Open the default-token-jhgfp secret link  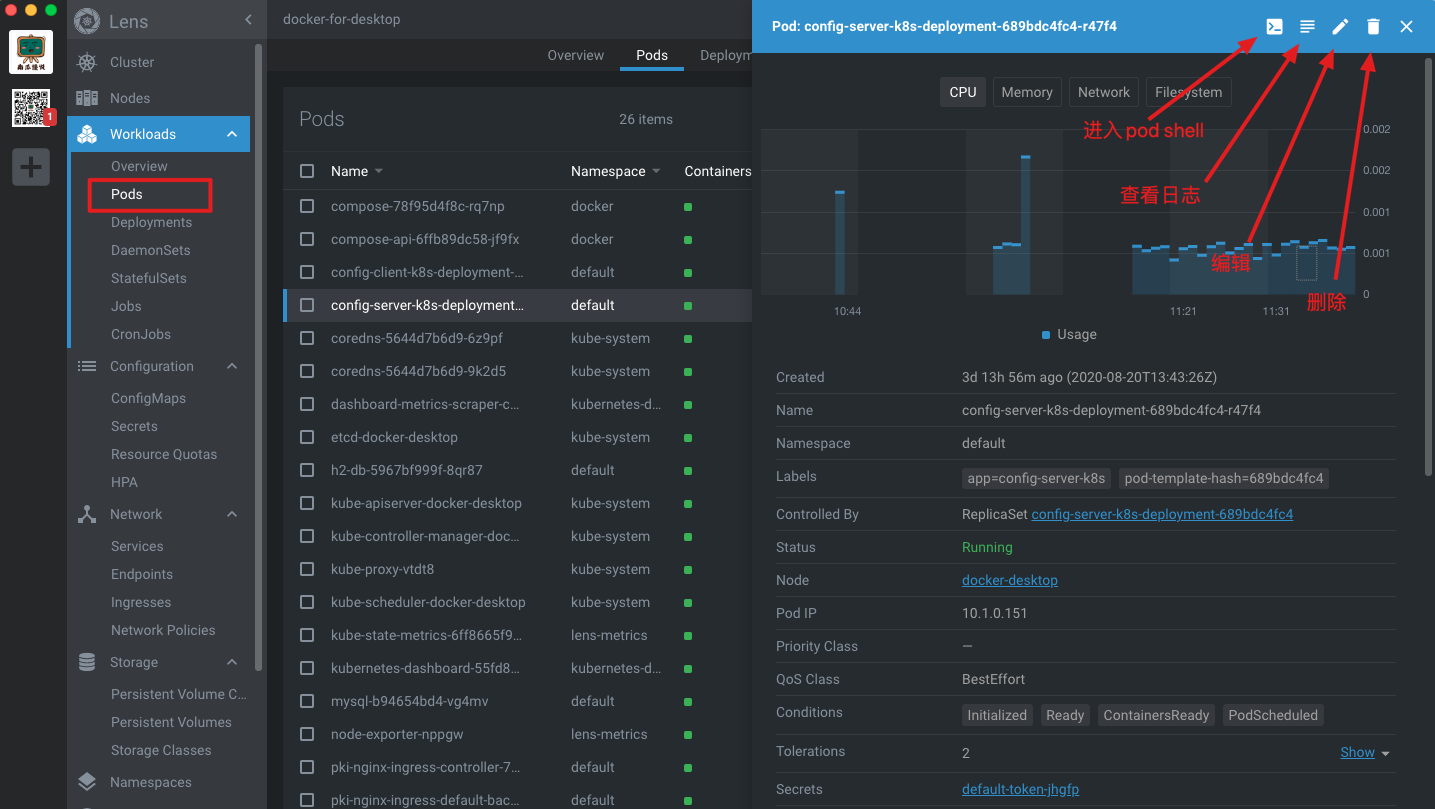[1020, 789]
